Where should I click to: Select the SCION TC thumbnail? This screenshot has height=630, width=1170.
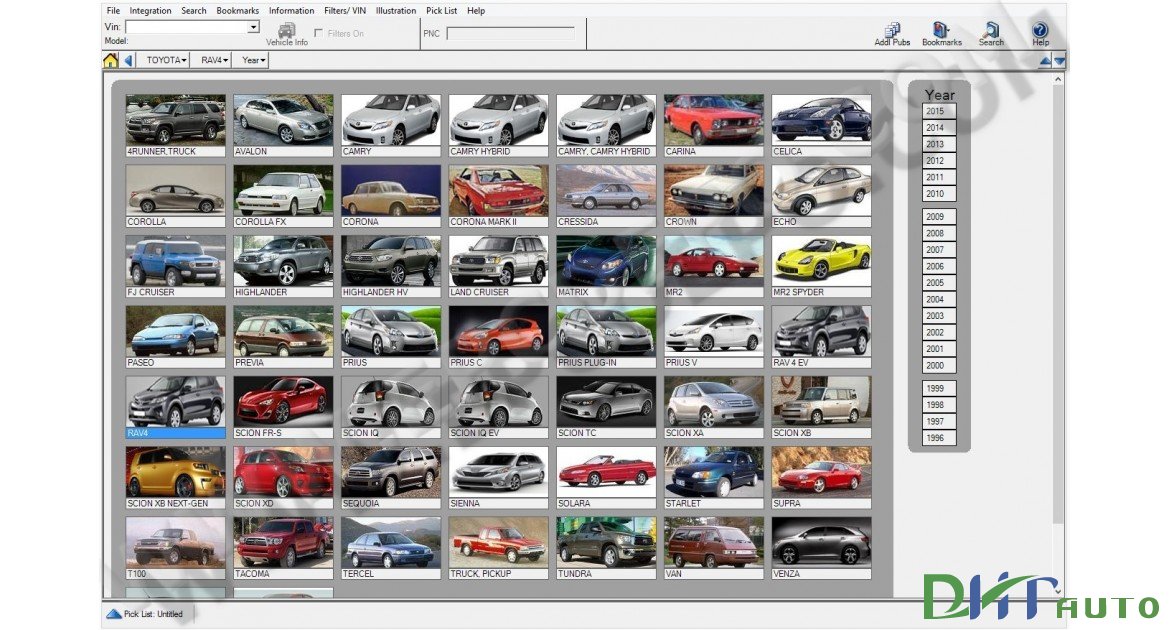(x=606, y=407)
